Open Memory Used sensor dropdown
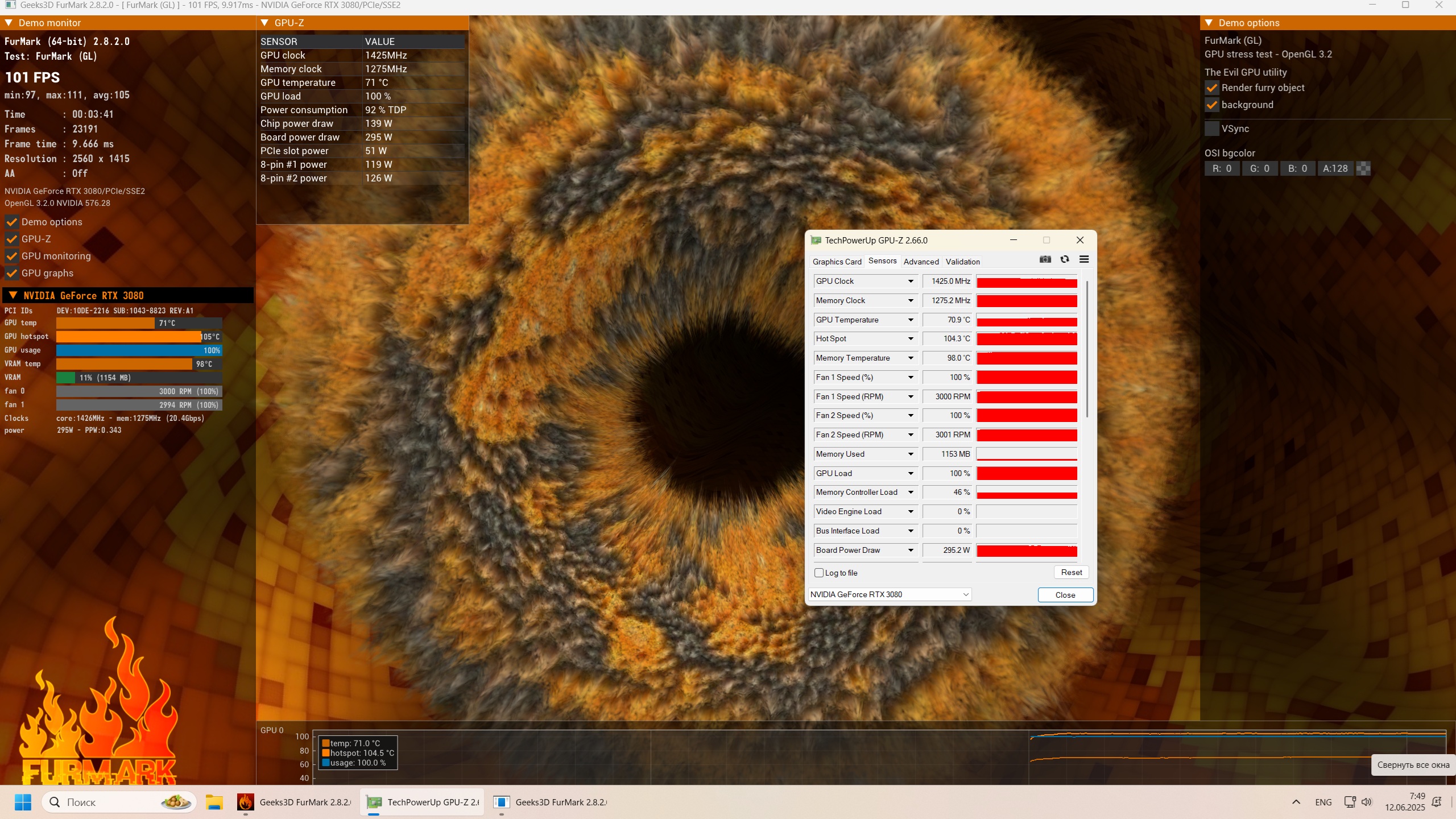This screenshot has width=1456, height=819. (x=911, y=454)
